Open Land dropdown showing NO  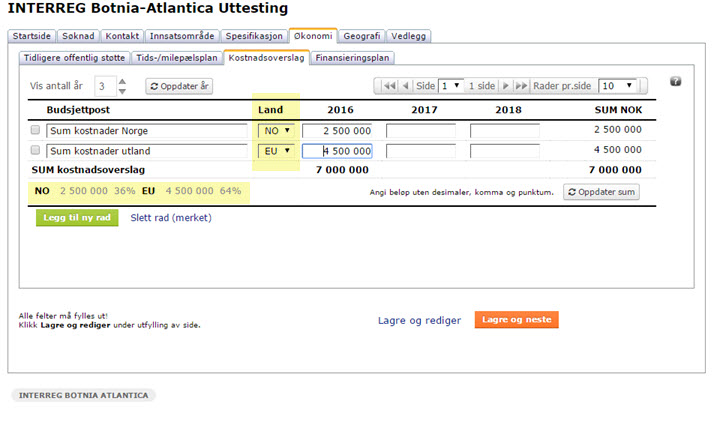277,131
